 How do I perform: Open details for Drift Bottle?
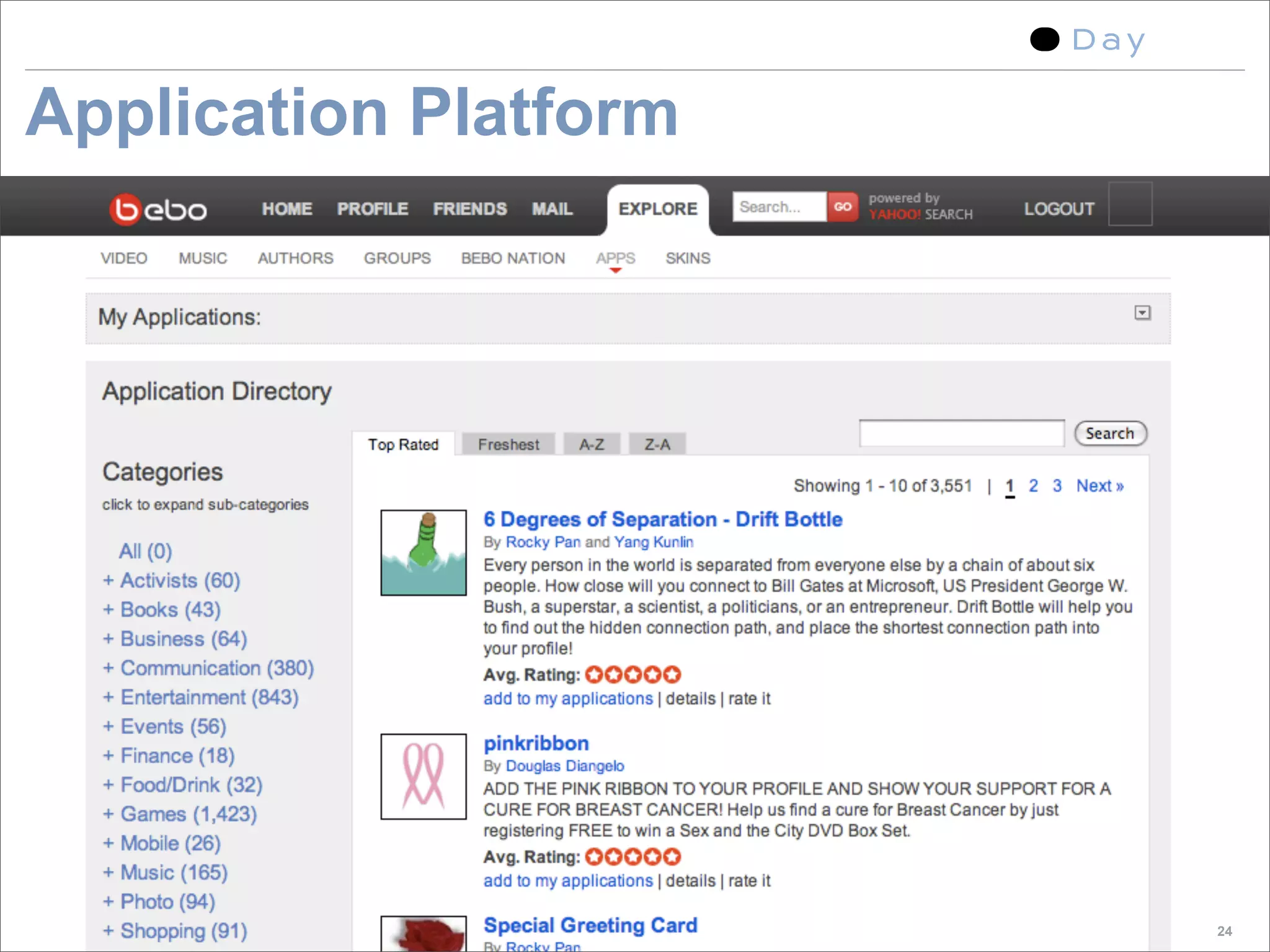click(x=690, y=699)
